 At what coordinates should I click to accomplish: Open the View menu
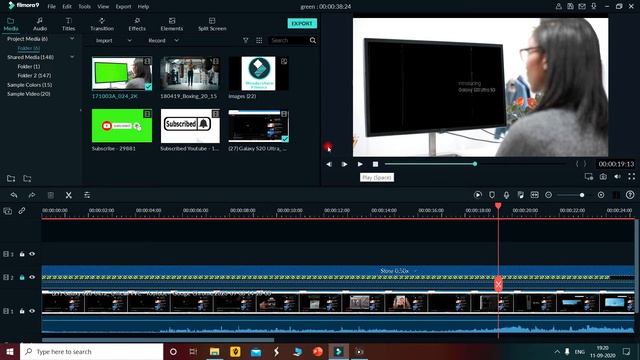103,7
